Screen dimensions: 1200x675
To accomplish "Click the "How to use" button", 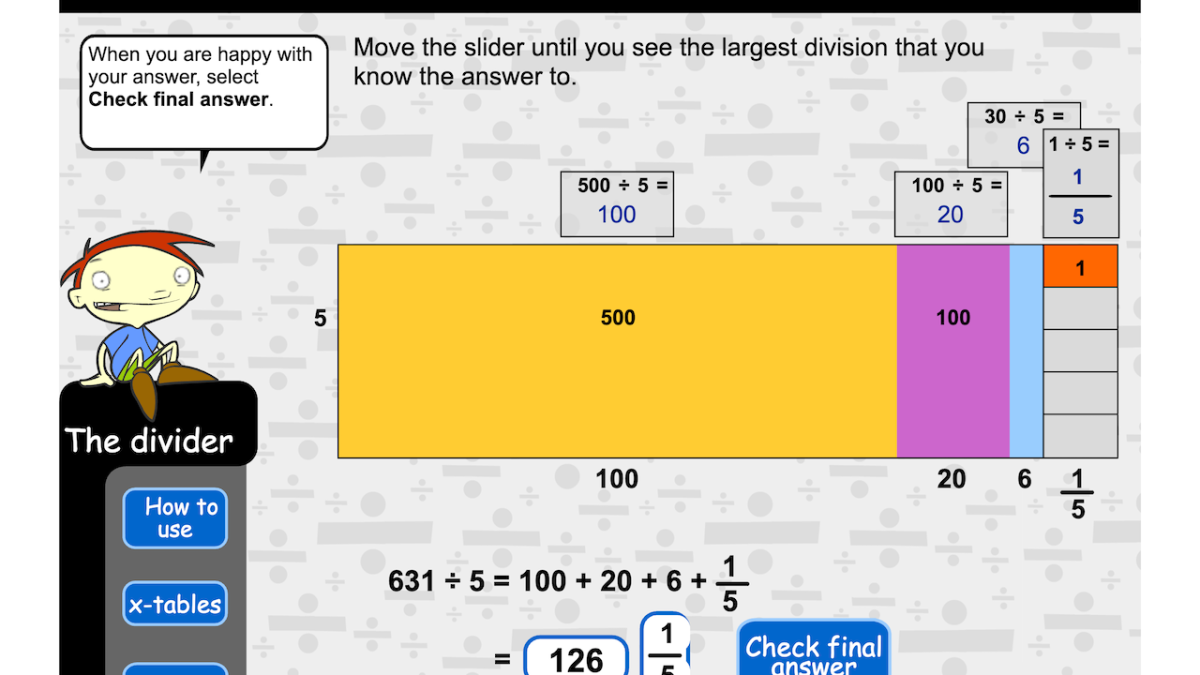I will pos(175,518).
